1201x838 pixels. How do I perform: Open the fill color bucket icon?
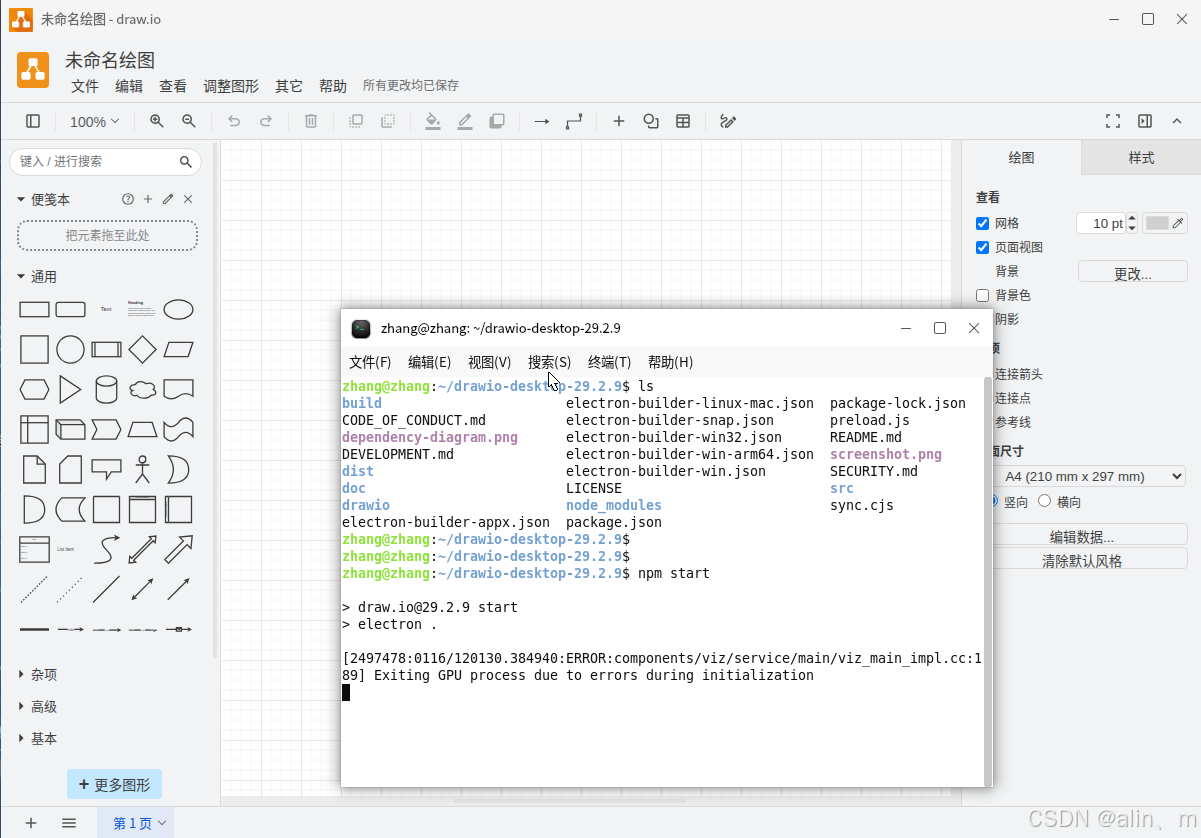(x=433, y=121)
